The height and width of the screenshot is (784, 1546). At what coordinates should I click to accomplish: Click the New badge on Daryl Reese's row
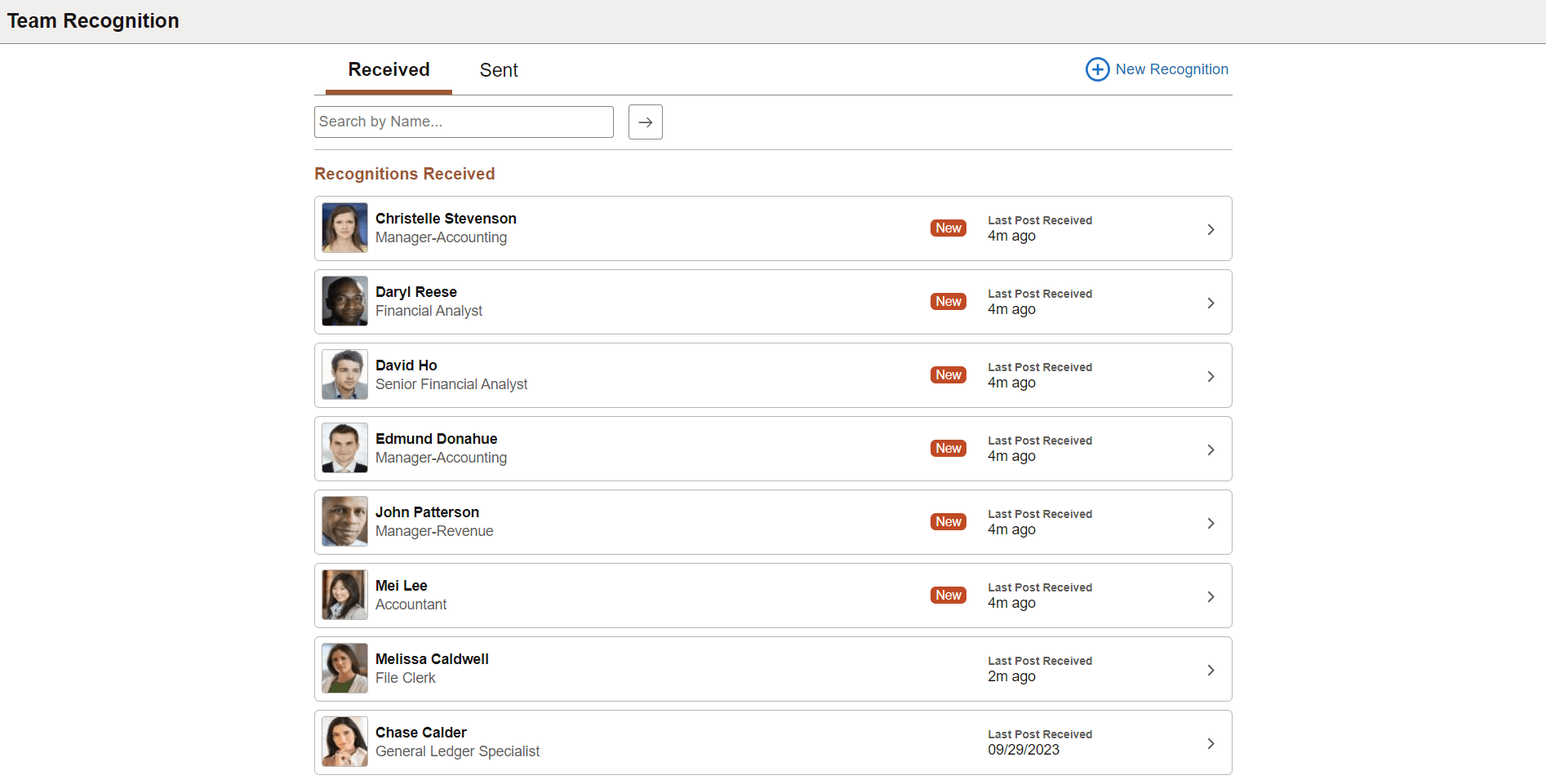[947, 301]
